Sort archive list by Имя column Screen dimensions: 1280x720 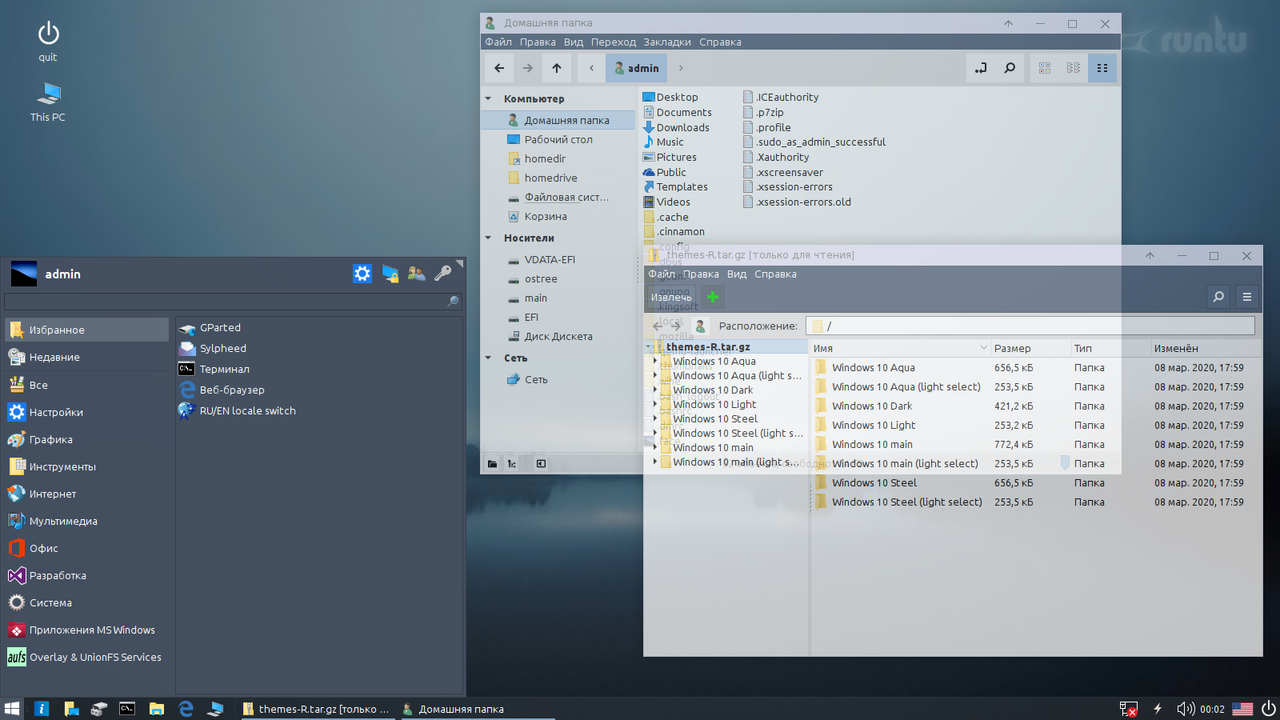click(899, 348)
